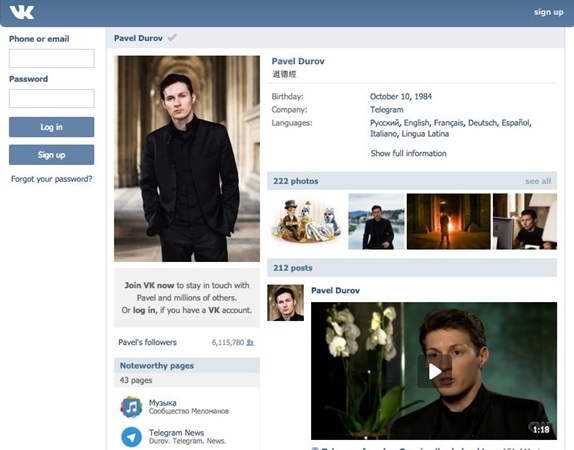Viewport: 574px width, 450px height.
Task: Play the video in the wall post
Action: (435, 371)
